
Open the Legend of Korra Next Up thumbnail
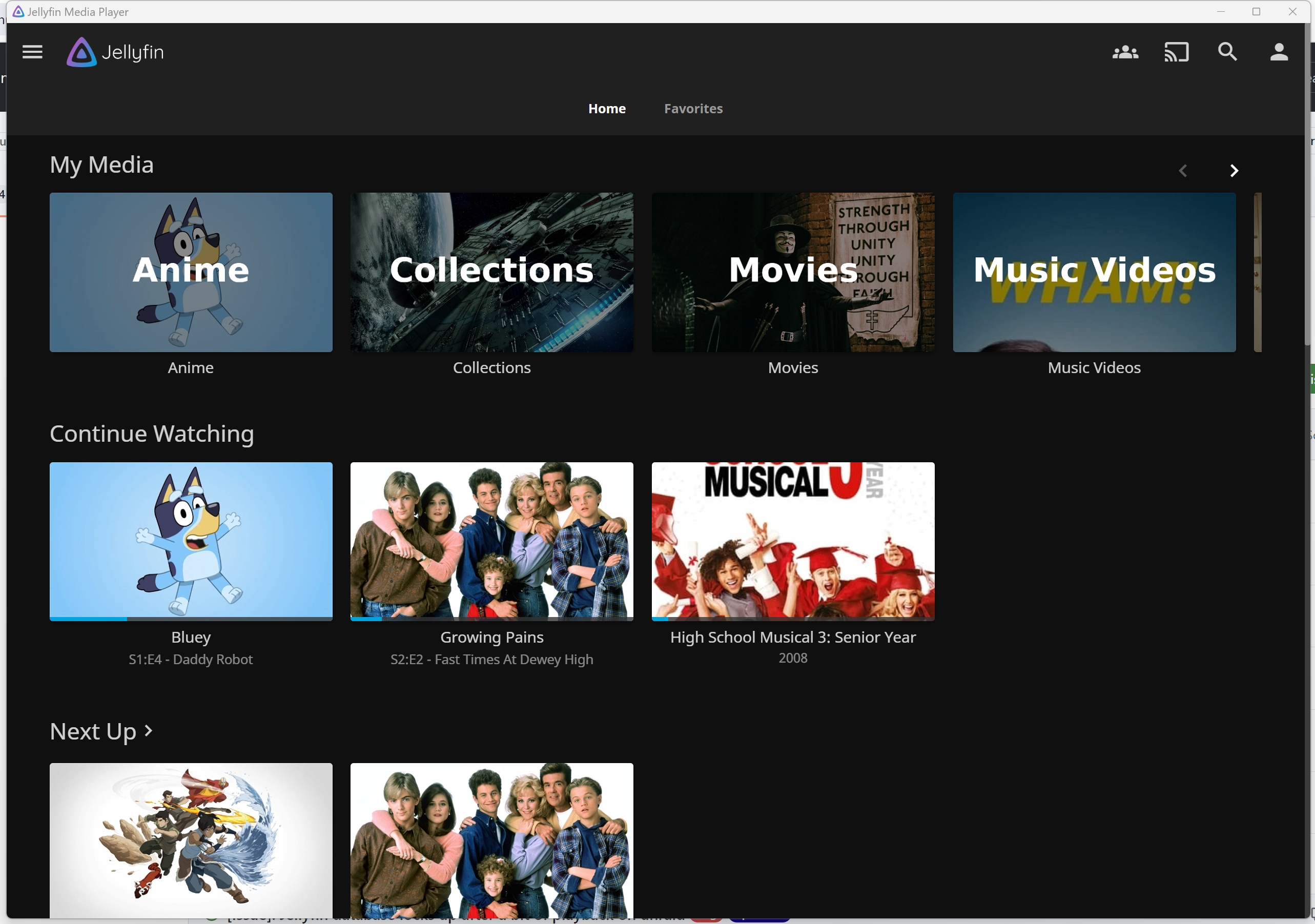[x=191, y=841]
